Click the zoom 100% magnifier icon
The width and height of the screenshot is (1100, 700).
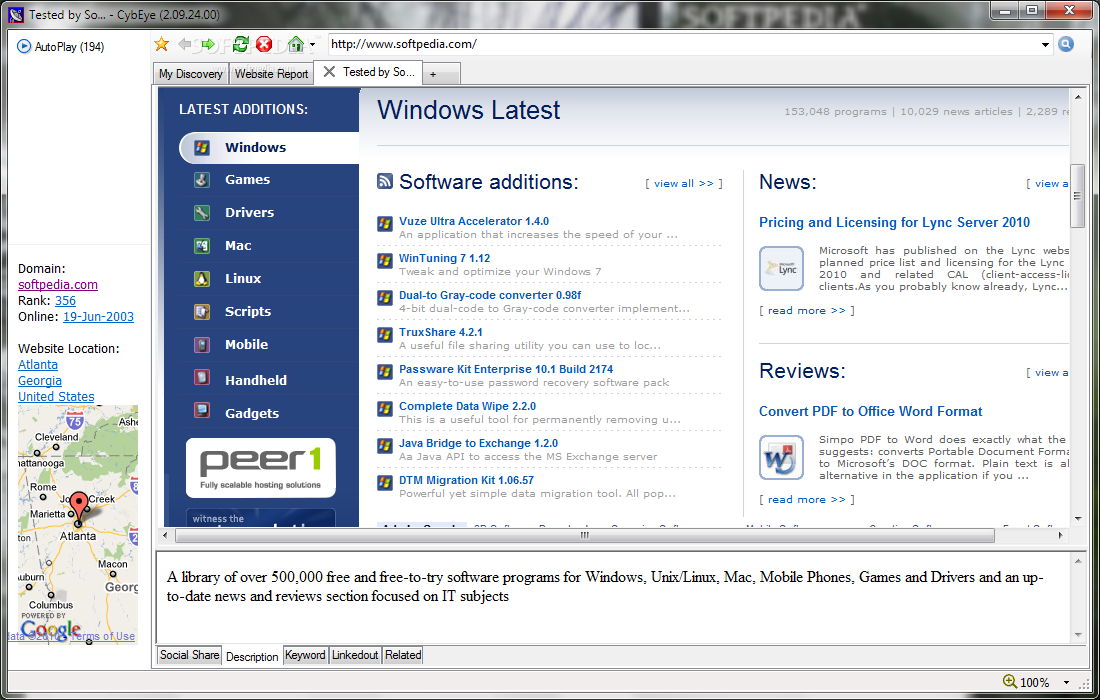(x=1010, y=681)
